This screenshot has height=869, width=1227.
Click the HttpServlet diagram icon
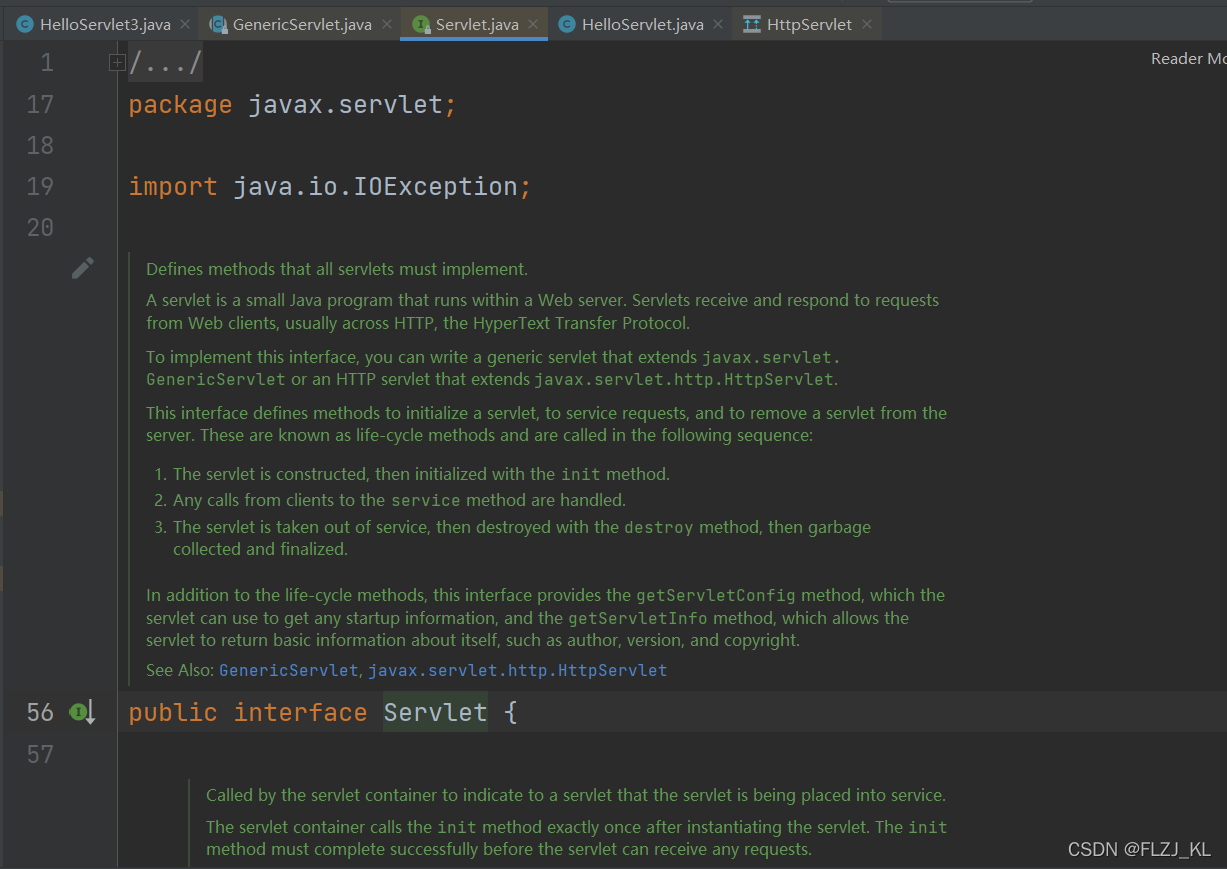(752, 24)
